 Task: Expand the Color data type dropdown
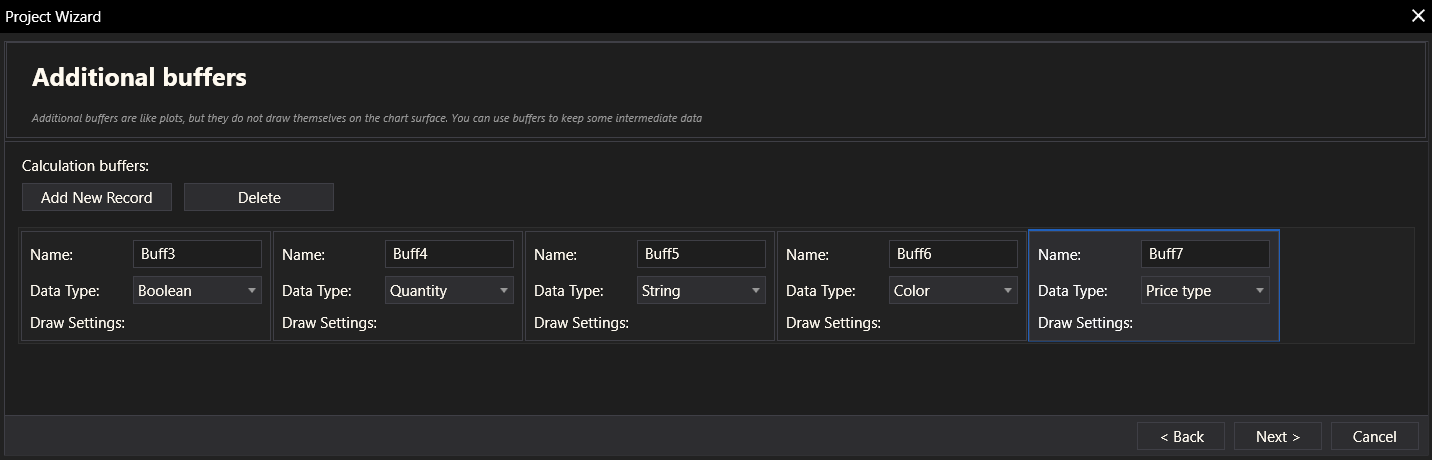point(953,291)
